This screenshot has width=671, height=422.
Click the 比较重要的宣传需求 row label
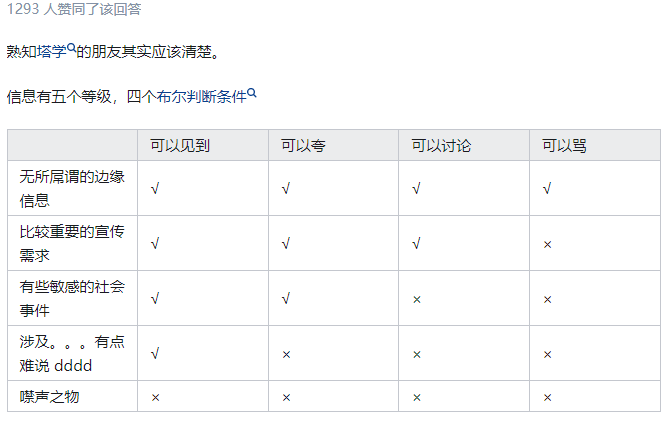click(x=72, y=243)
